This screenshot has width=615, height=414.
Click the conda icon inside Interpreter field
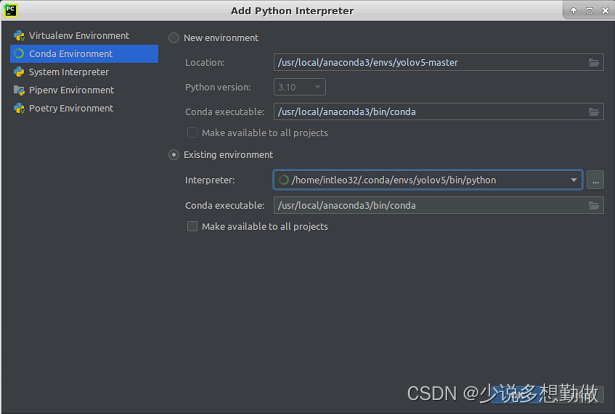(x=284, y=180)
